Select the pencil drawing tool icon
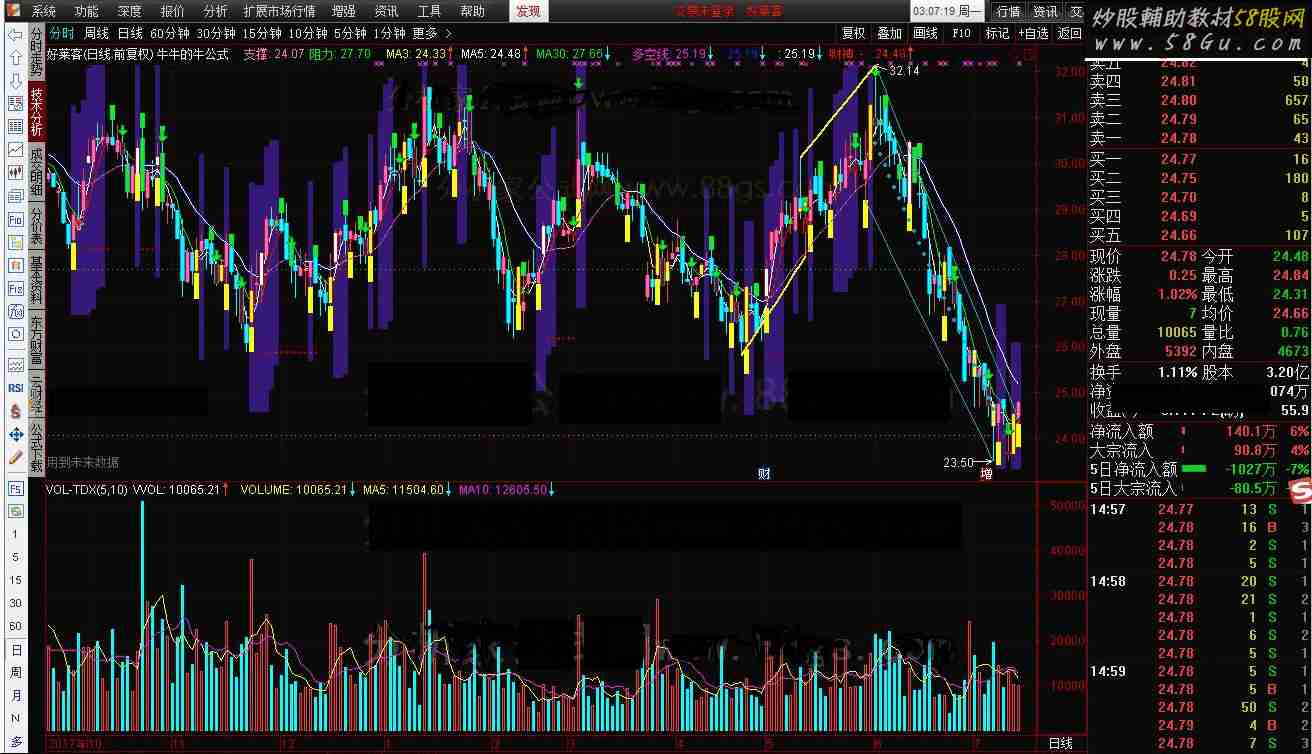Screen dimensions: 1312x754 (x=16, y=457)
